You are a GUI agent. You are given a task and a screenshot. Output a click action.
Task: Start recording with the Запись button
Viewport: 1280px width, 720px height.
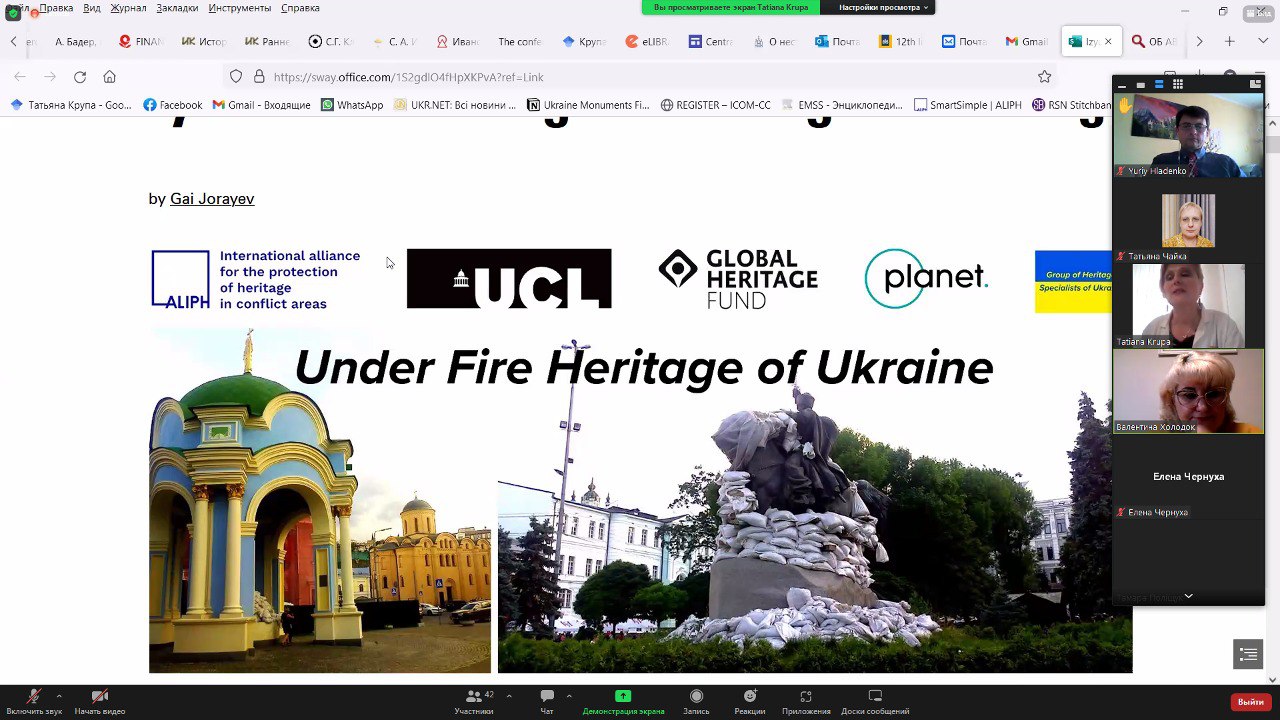[x=696, y=701]
